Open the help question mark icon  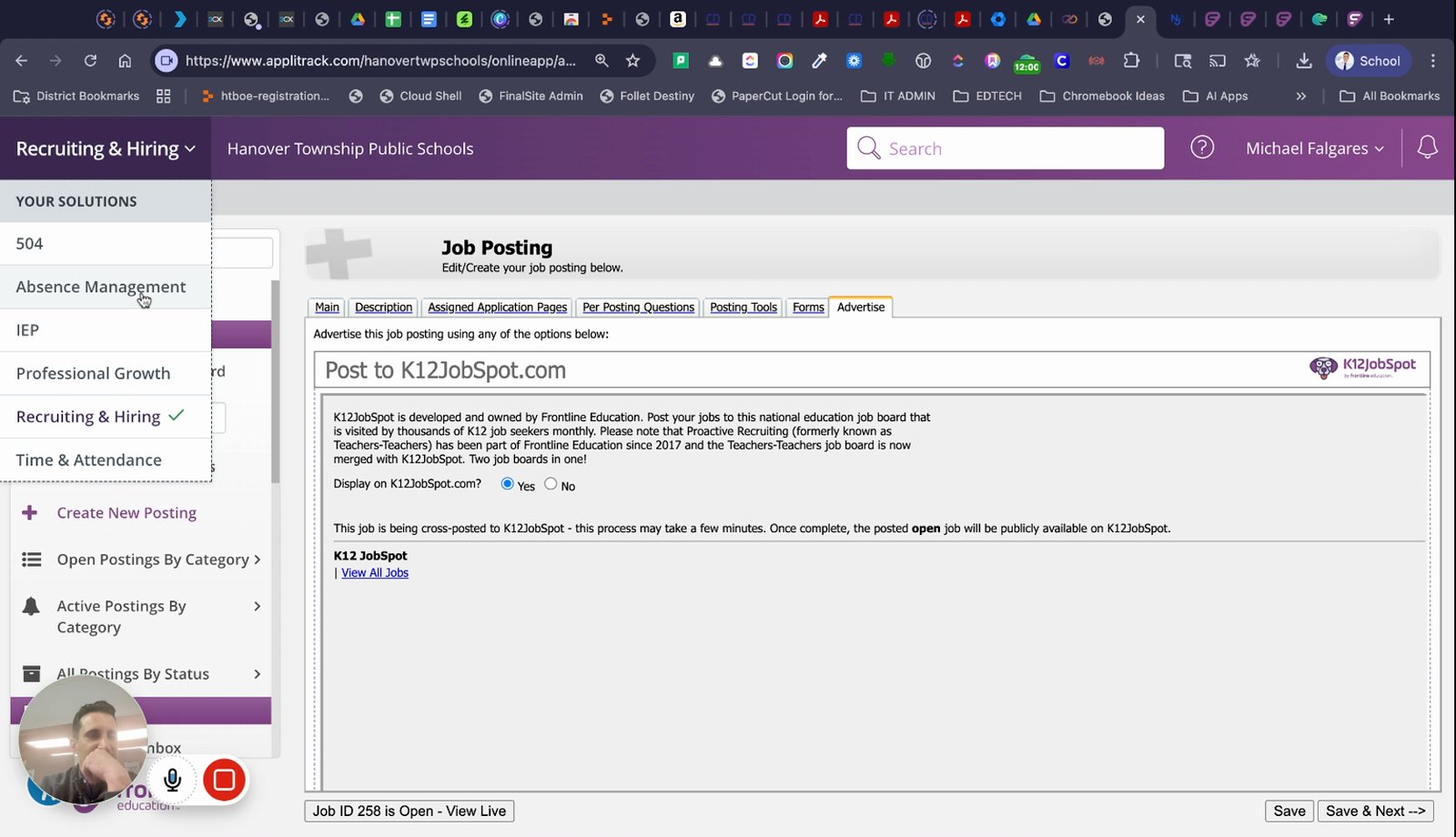tap(1202, 147)
